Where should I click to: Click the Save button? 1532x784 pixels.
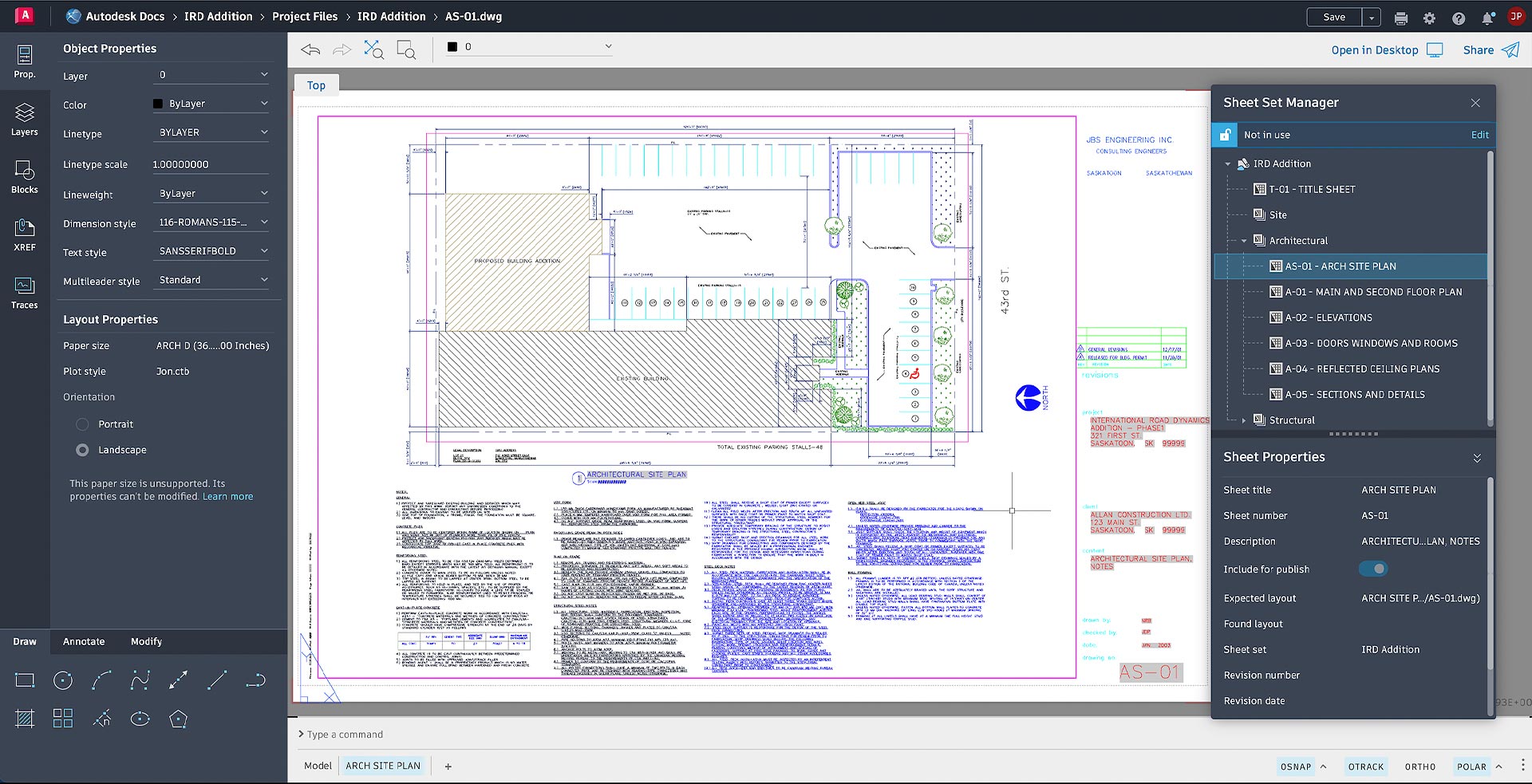tap(1334, 17)
